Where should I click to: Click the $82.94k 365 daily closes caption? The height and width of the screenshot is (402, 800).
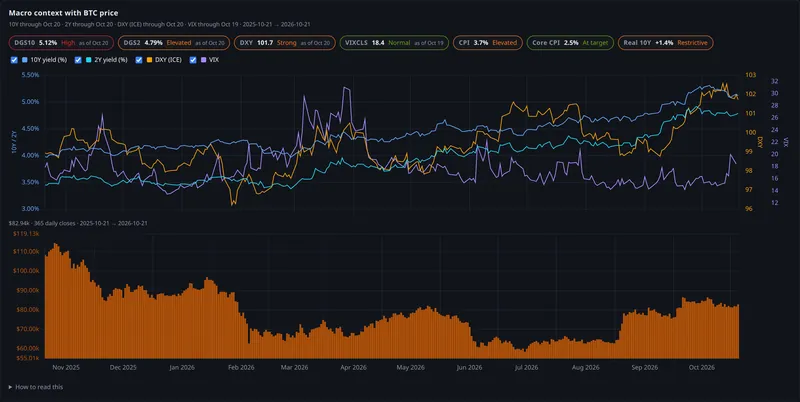tap(78, 223)
